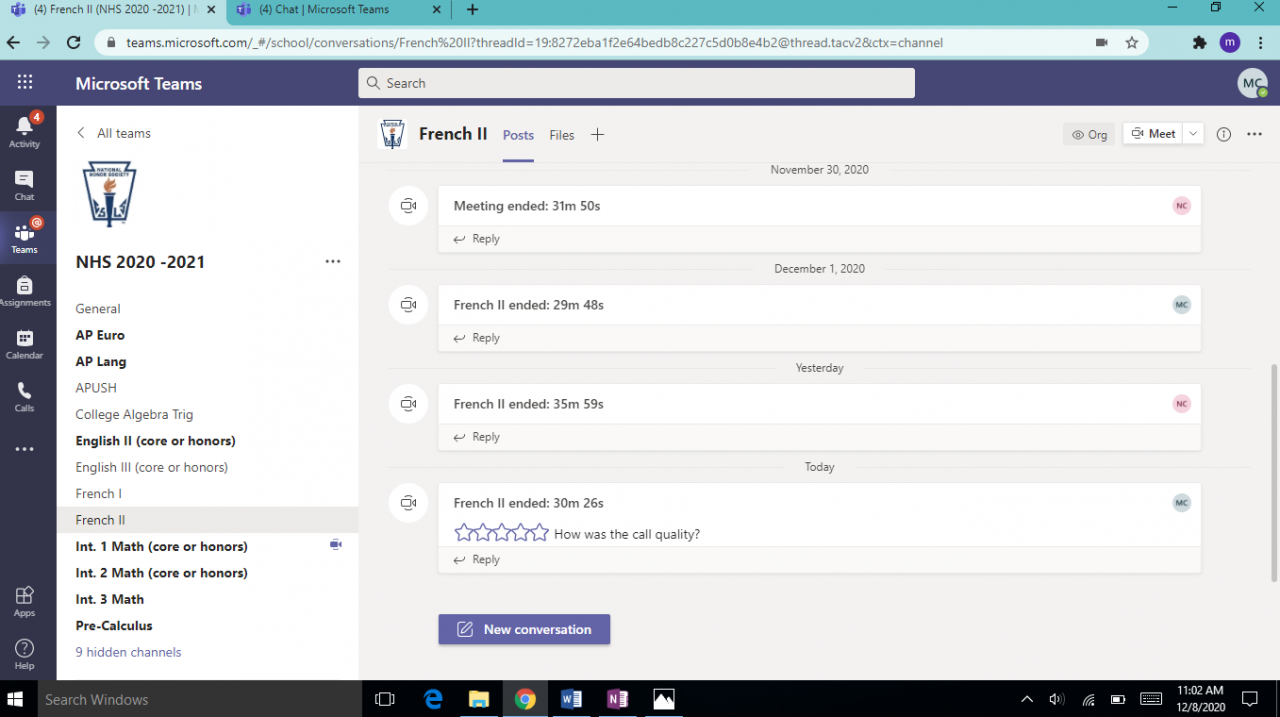Click the meeting icon by Int. 1 Math
The image size is (1280, 717).
pyautogui.click(x=336, y=545)
